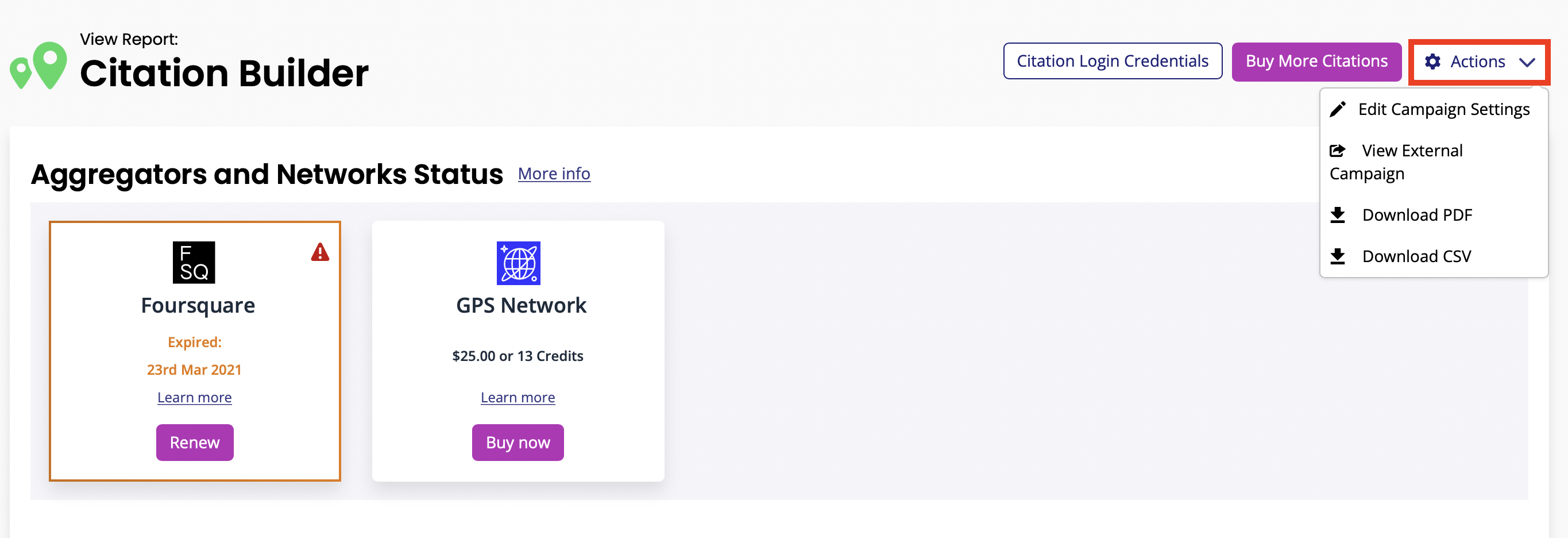Choose Download CSV from Actions menu
Screen dimensions: 1568x538
coord(1416,256)
